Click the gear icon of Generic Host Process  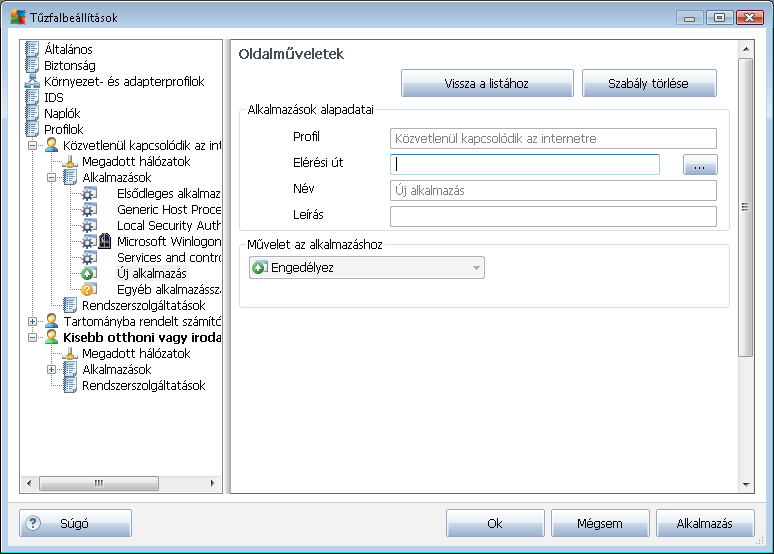(89, 209)
